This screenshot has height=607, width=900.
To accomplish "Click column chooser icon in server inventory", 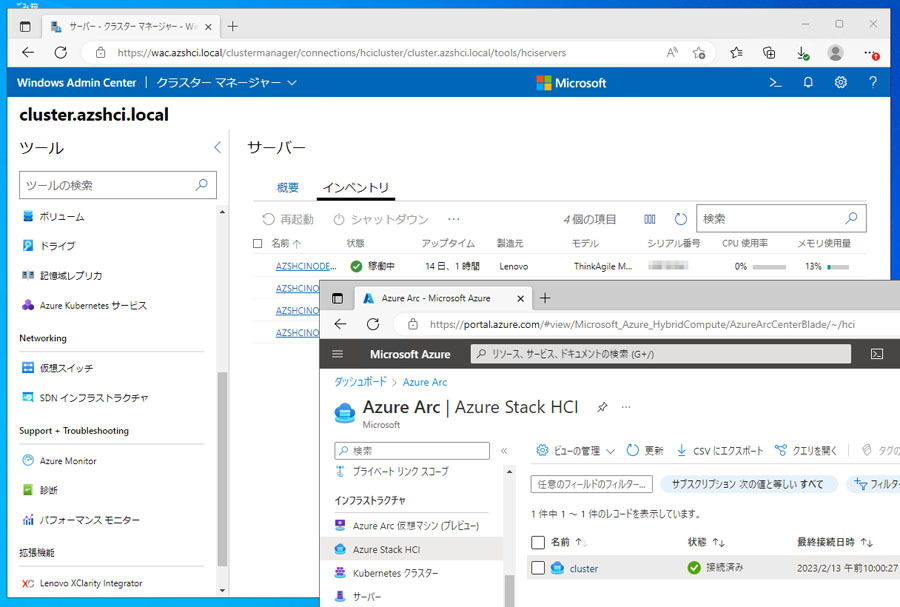I will tap(650, 219).
